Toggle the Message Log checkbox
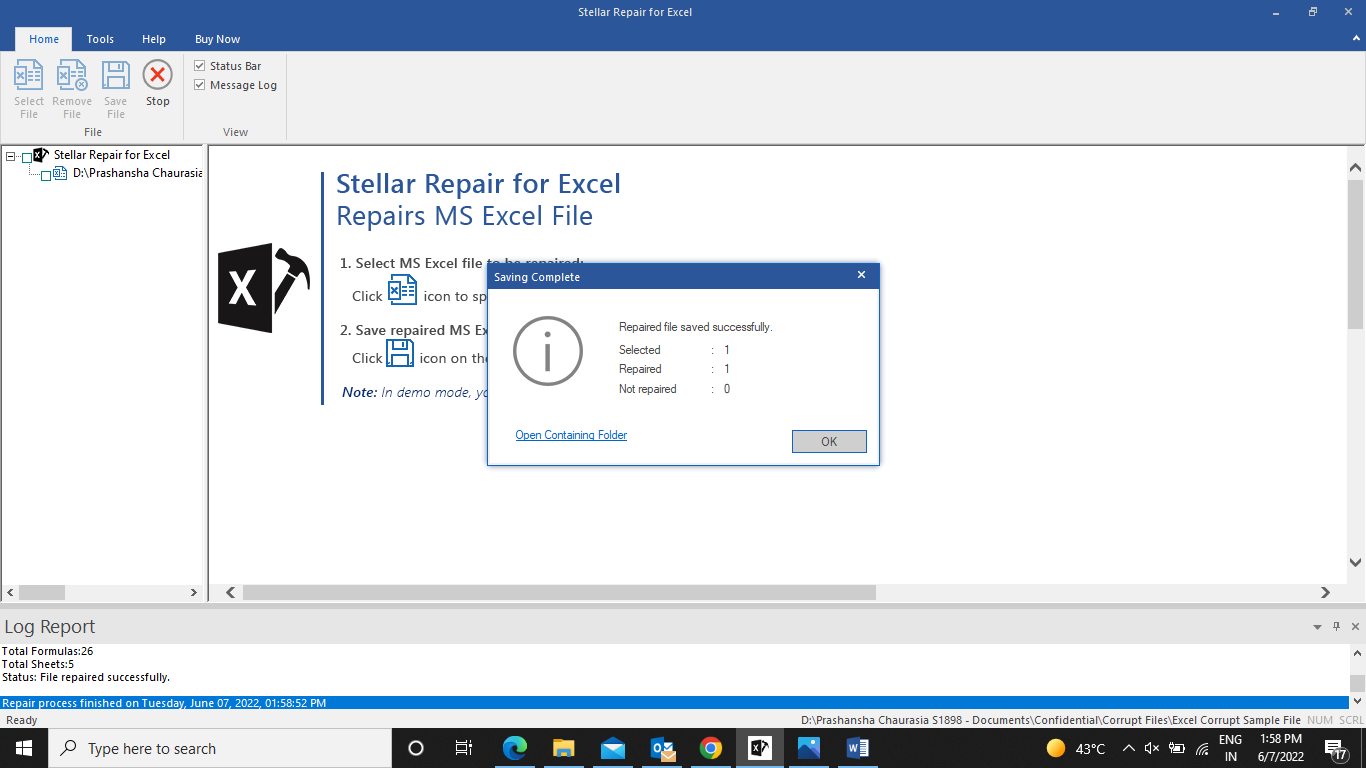The height and width of the screenshot is (768, 1366). pos(200,85)
